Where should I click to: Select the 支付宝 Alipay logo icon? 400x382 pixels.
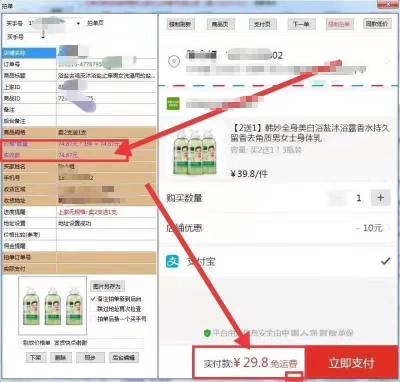(173, 262)
